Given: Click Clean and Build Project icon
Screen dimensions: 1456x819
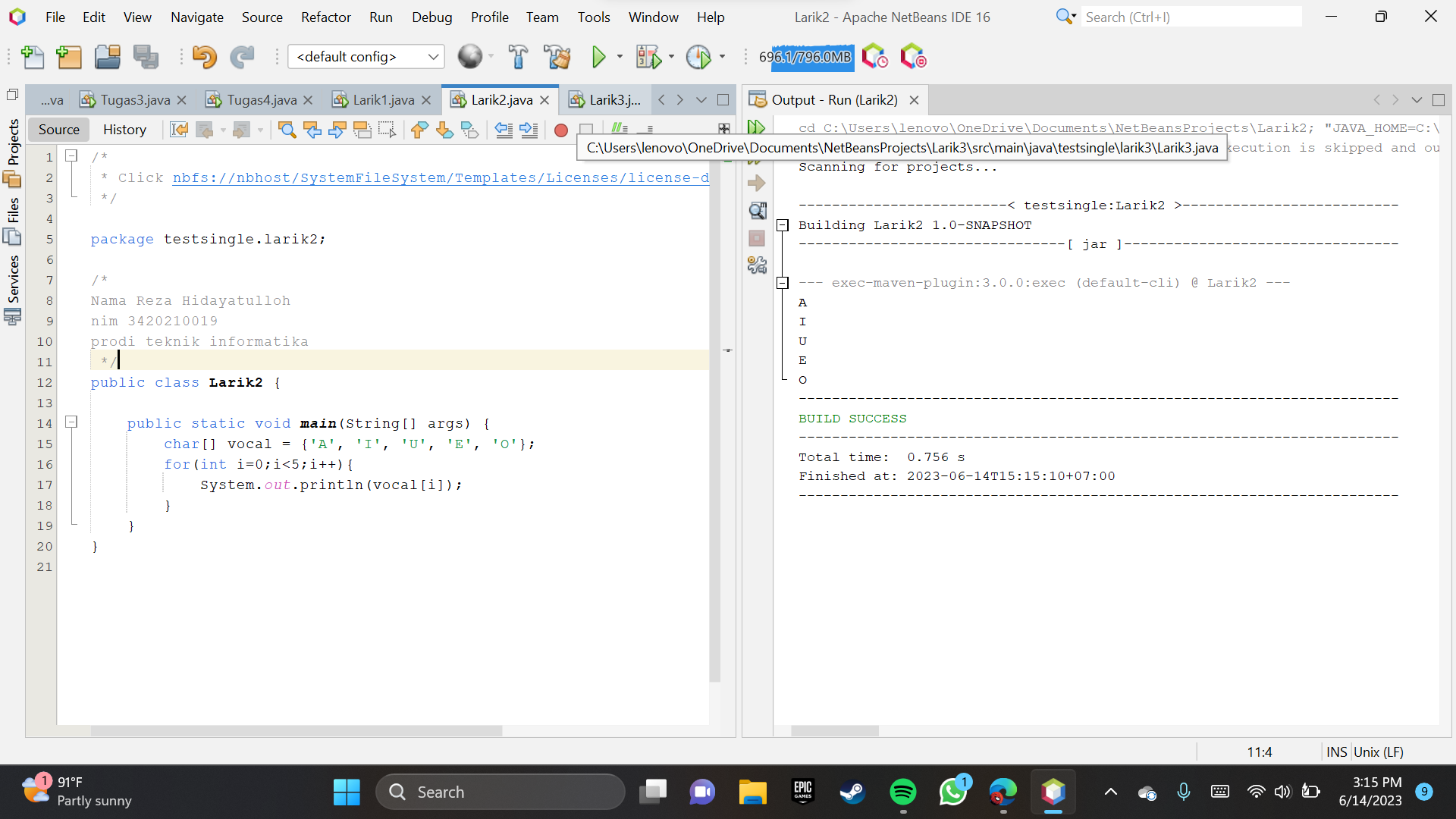Looking at the screenshot, I should [557, 57].
